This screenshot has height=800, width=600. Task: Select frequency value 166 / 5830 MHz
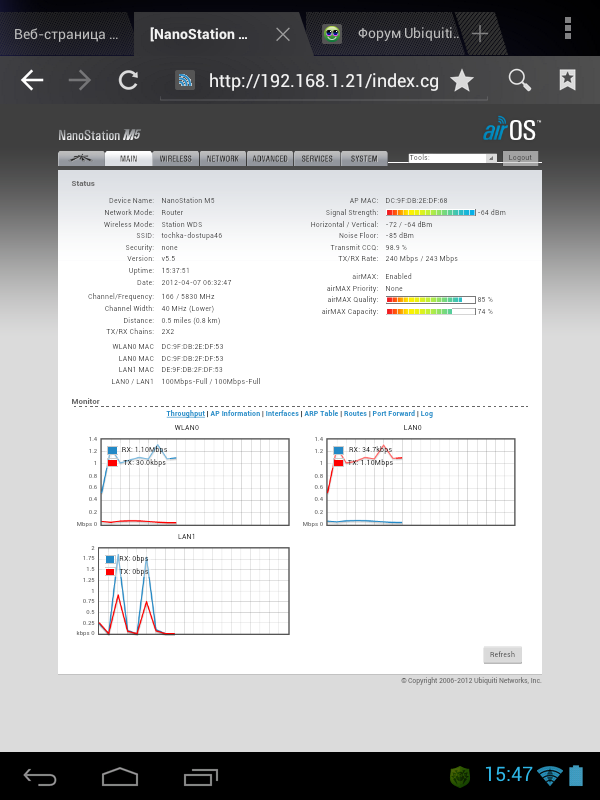click(x=188, y=296)
